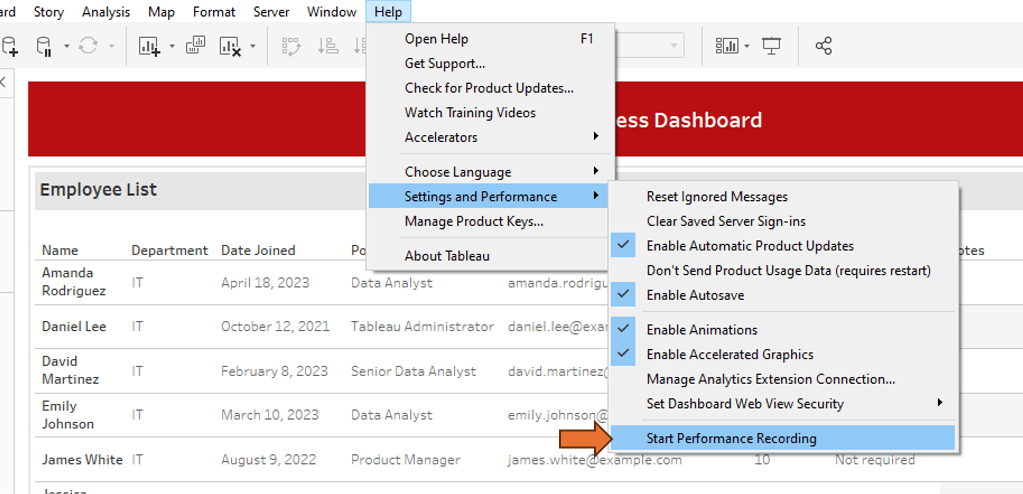This screenshot has height=494, width=1023.
Task: Click the Name column header
Action: pos(60,250)
